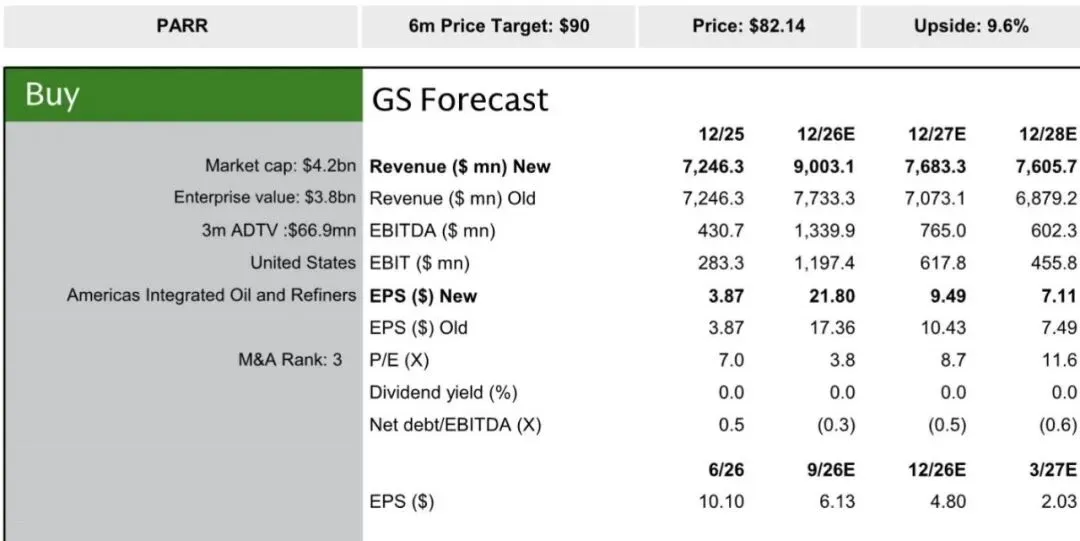Click the (0.3) net debt/EBITDA value
This screenshot has width=1080, height=541.
click(x=836, y=425)
